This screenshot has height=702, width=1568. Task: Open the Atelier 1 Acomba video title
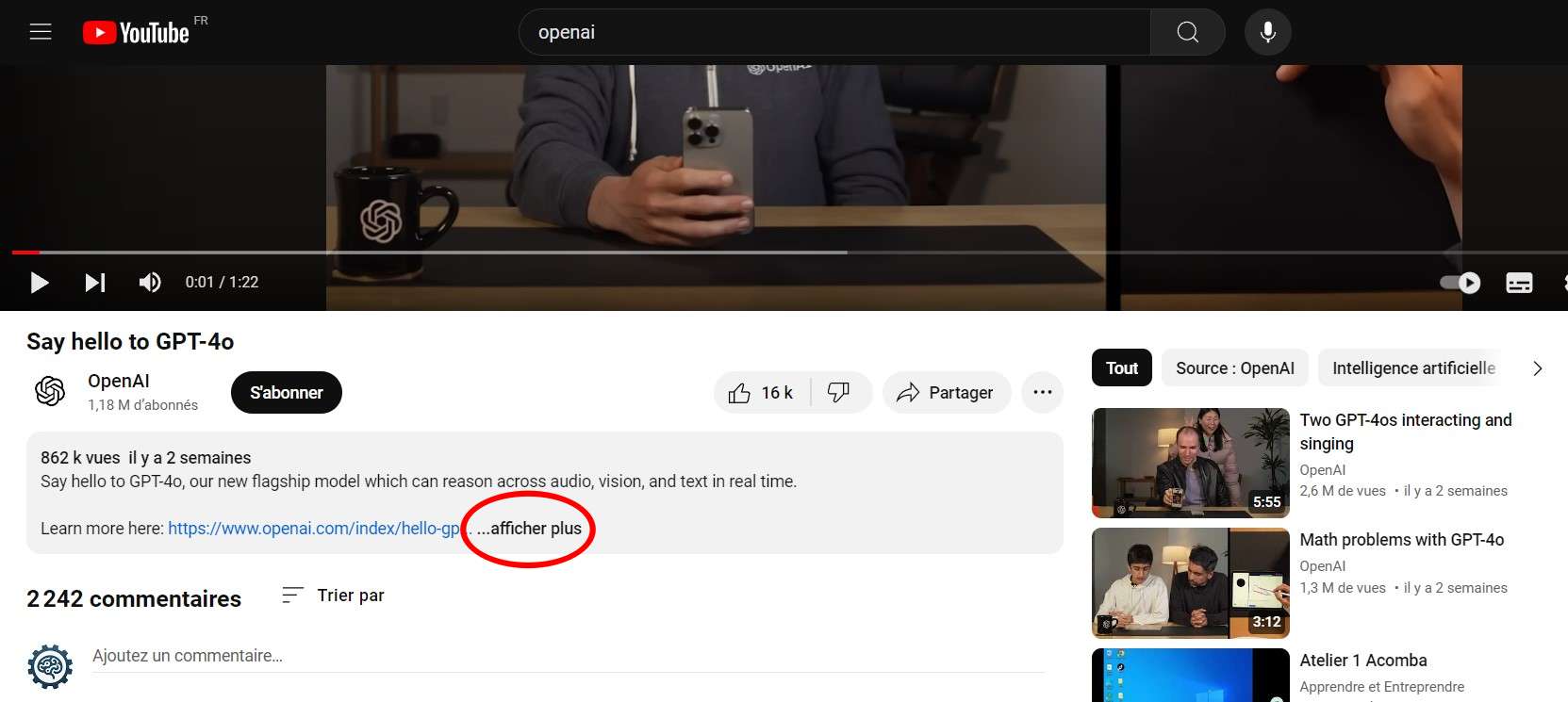tap(1363, 661)
